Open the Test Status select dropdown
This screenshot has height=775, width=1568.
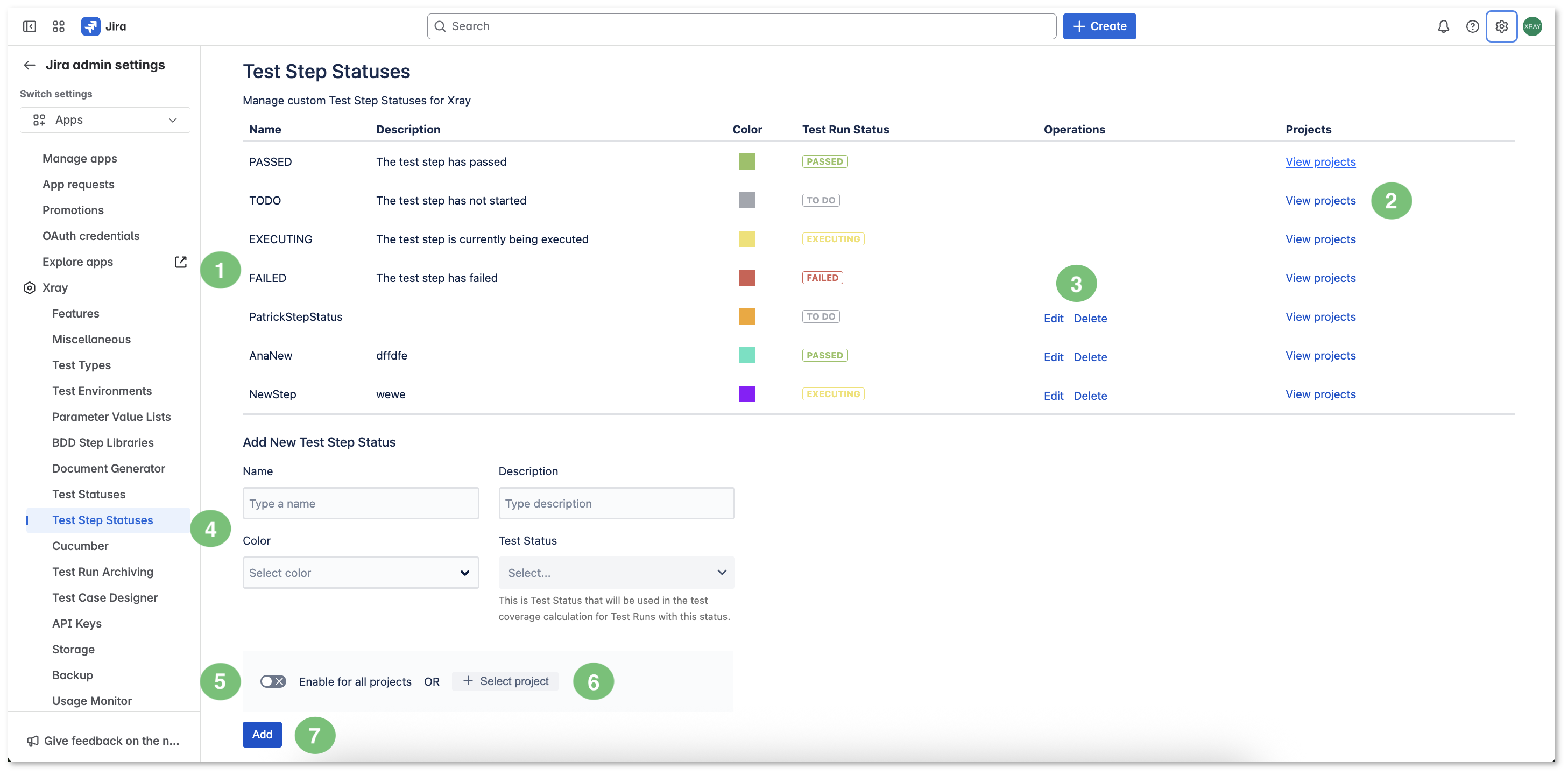point(617,573)
